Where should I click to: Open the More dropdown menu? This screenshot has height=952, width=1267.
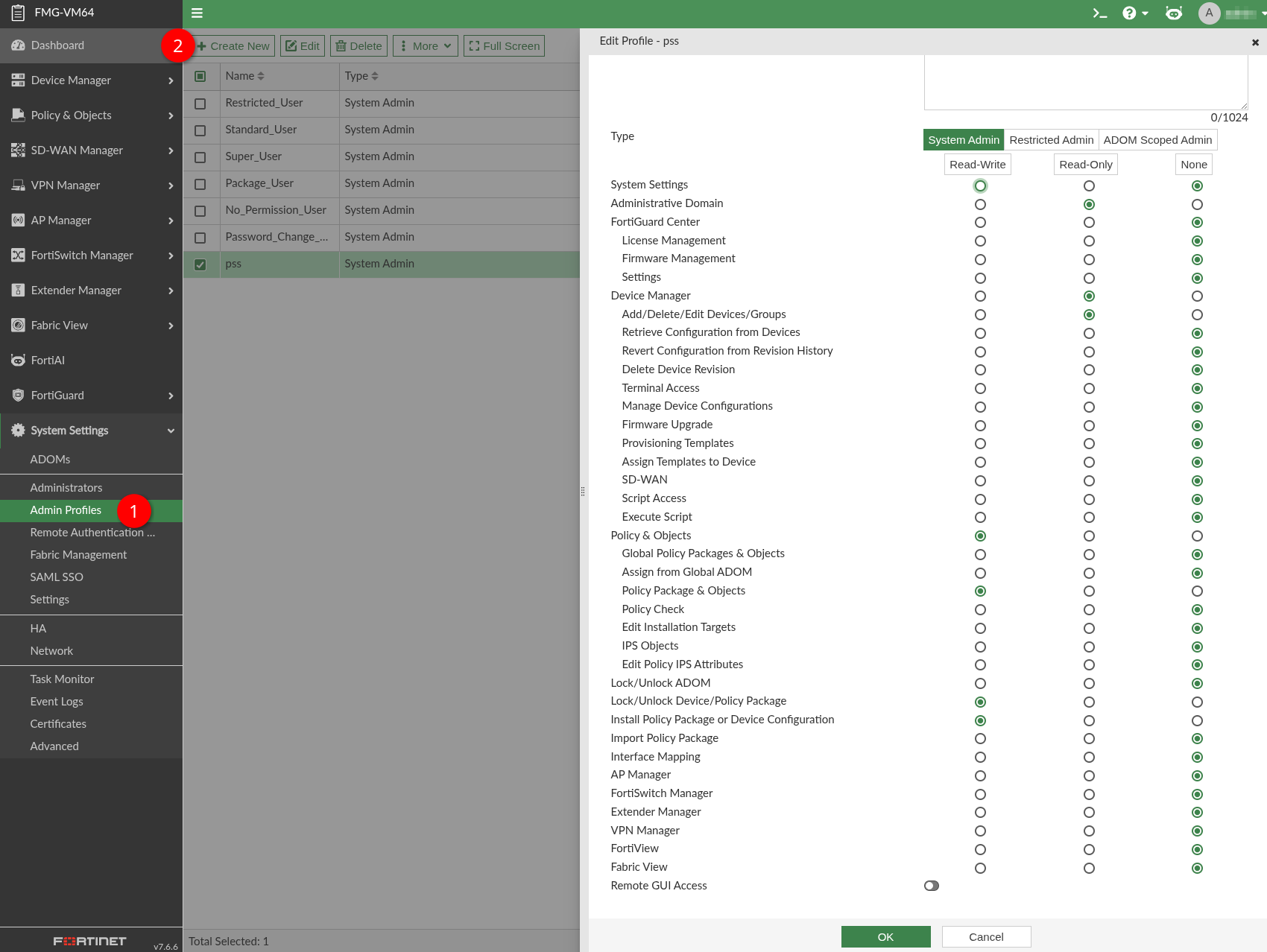(425, 46)
